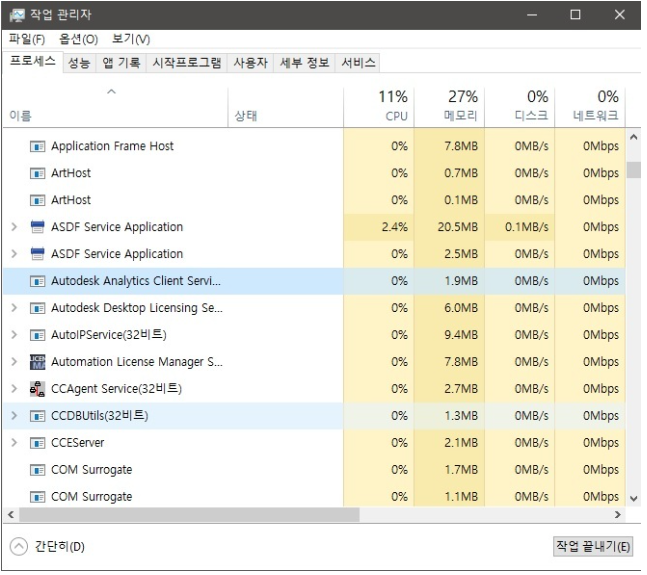Screen dimensions: 647x575
Task: Sort by the 메모리 column header
Action: (450, 107)
